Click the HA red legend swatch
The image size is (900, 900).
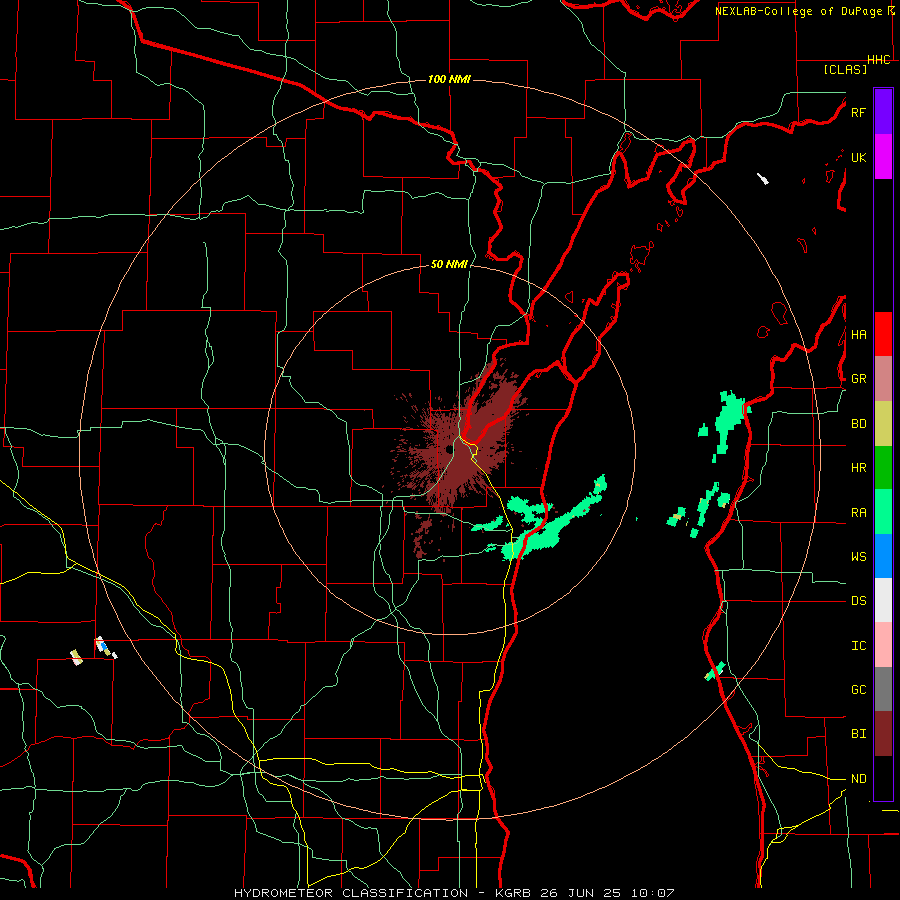click(x=883, y=334)
